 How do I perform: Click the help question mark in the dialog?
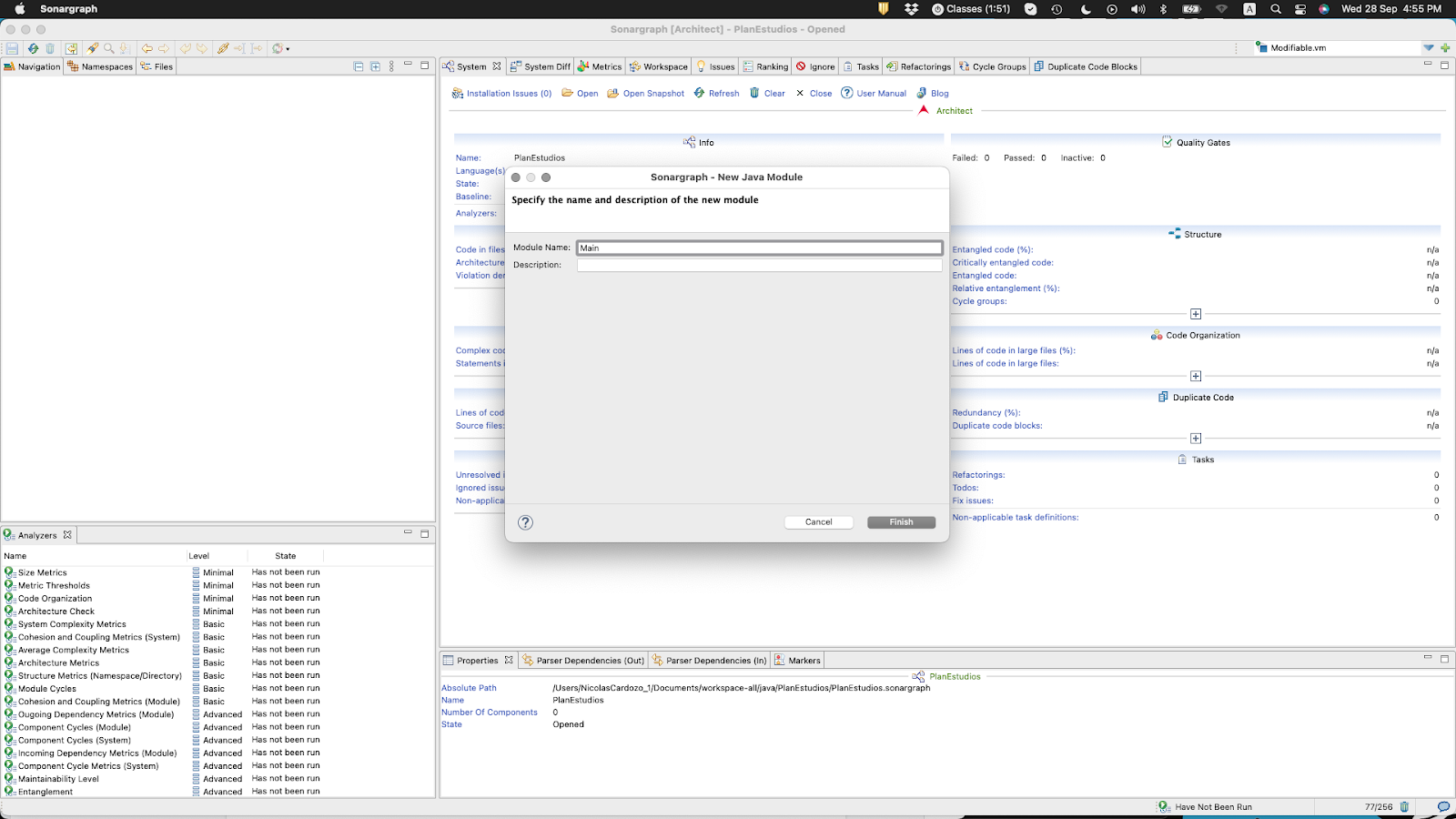click(525, 522)
